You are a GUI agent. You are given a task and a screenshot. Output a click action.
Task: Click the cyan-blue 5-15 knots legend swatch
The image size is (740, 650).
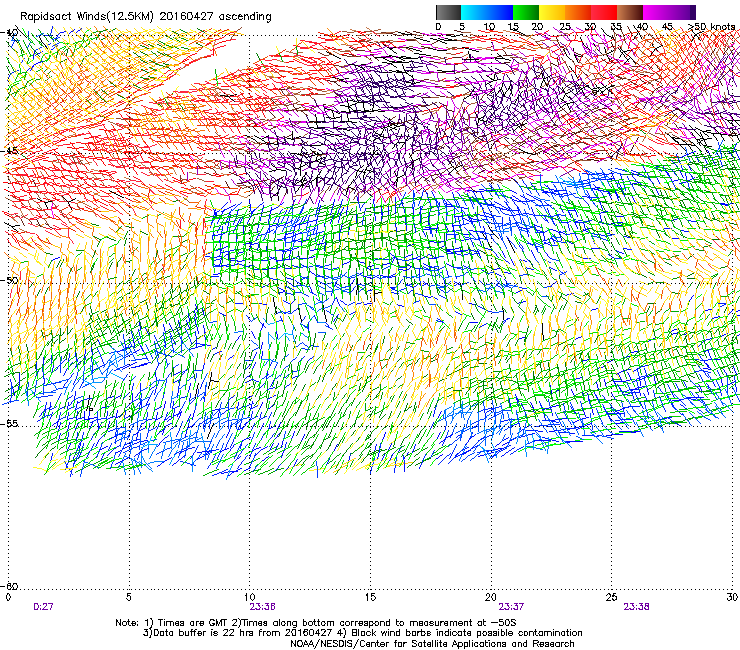pos(487,12)
